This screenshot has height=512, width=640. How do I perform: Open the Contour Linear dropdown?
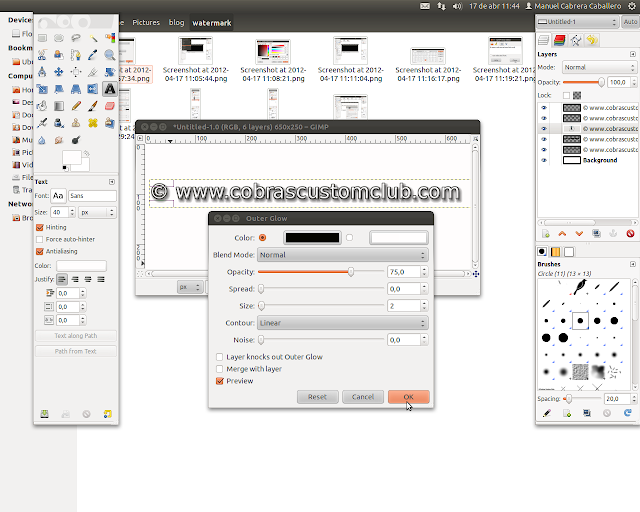click(x=343, y=323)
